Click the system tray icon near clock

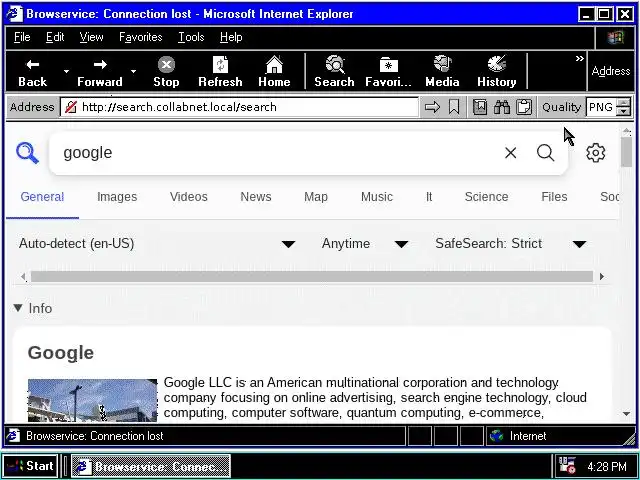coord(567,466)
